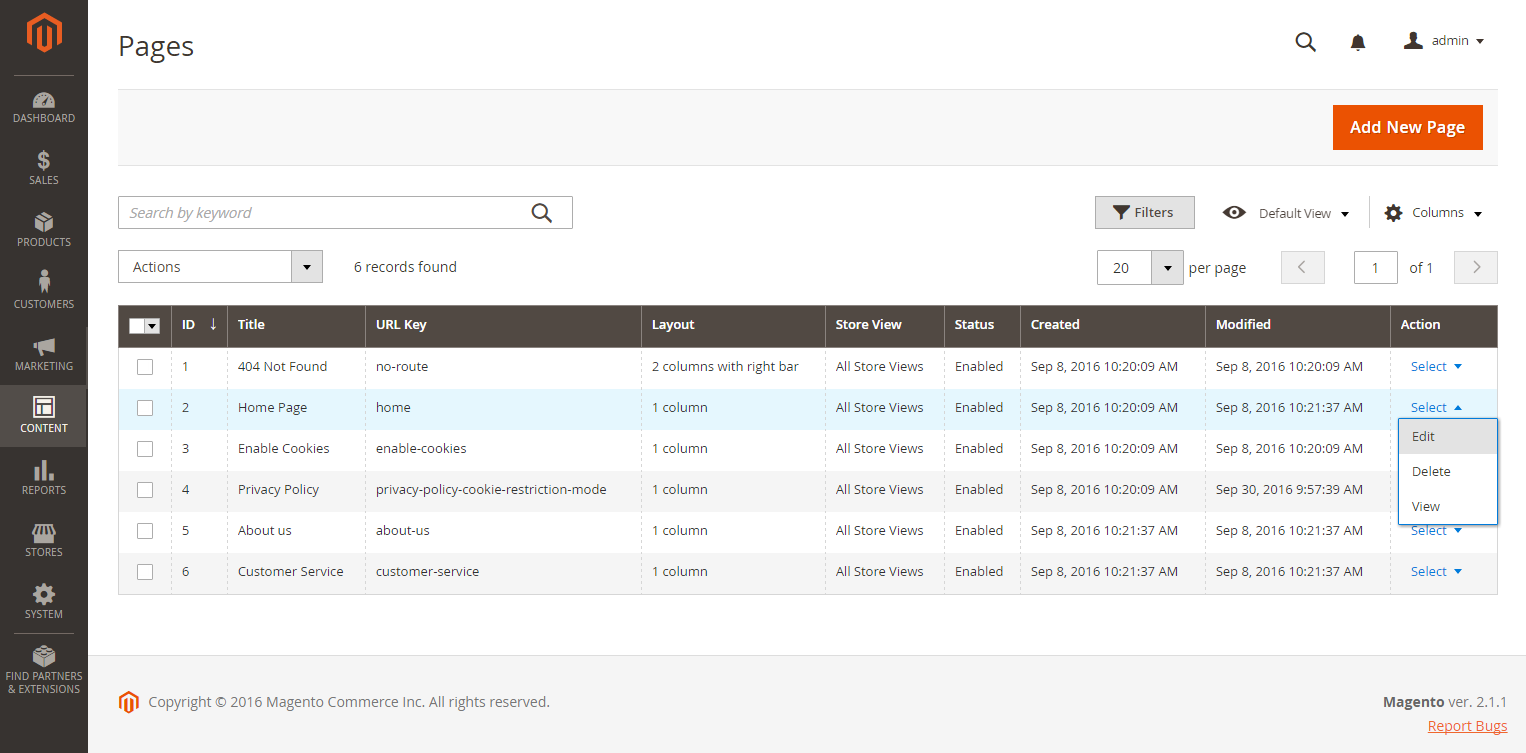Click the Add New Page button
This screenshot has height=753, width=1526.
click(x=1407, y=128)
